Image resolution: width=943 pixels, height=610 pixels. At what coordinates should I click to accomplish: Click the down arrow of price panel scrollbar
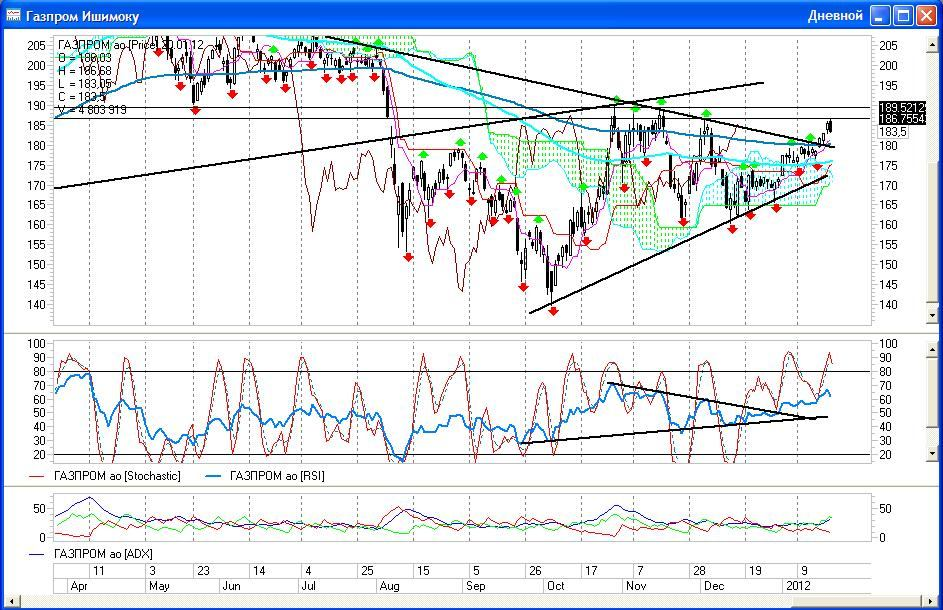pos(933,315)
